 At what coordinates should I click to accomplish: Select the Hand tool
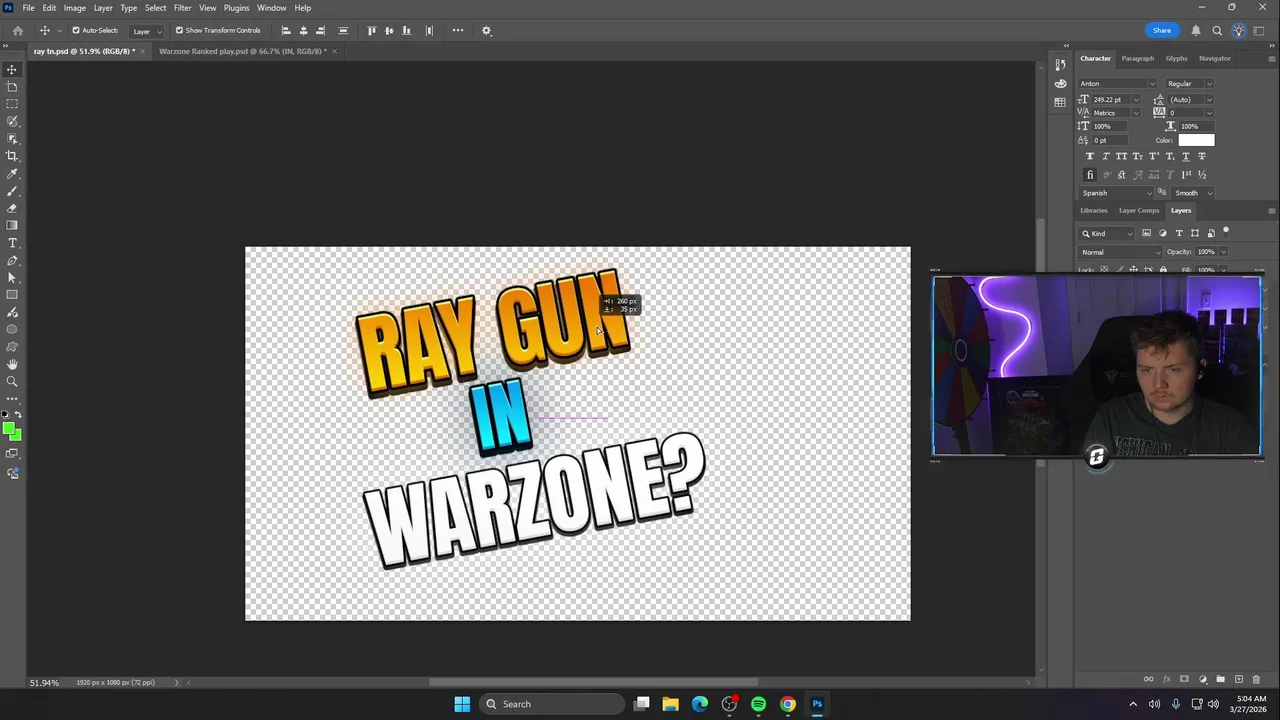point(12,364)
